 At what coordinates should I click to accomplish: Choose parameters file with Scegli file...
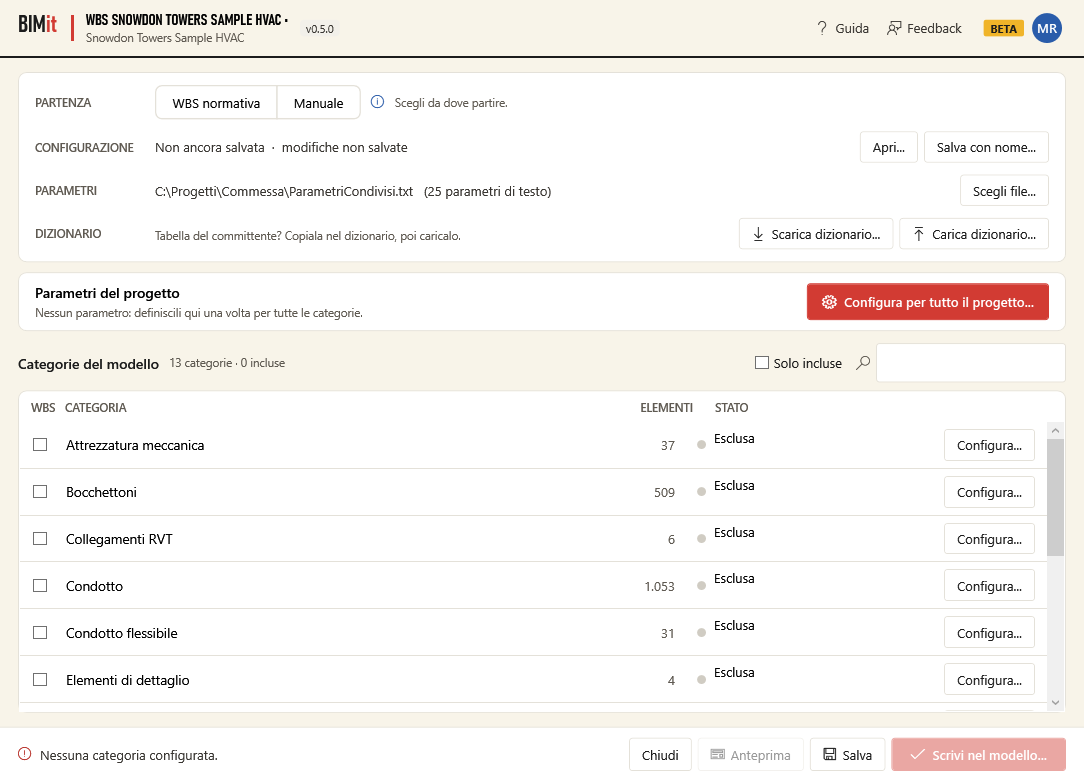(x=1004, y=191)
